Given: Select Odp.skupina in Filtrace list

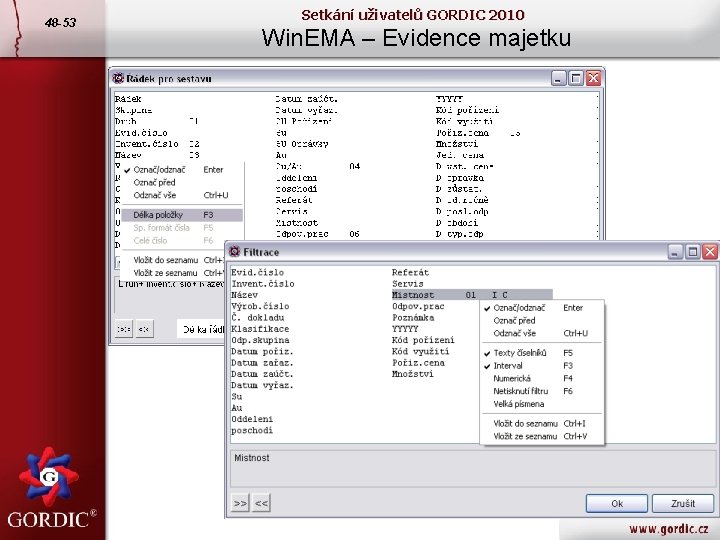Looking at the screenshot, I should (x=260, y=340).
